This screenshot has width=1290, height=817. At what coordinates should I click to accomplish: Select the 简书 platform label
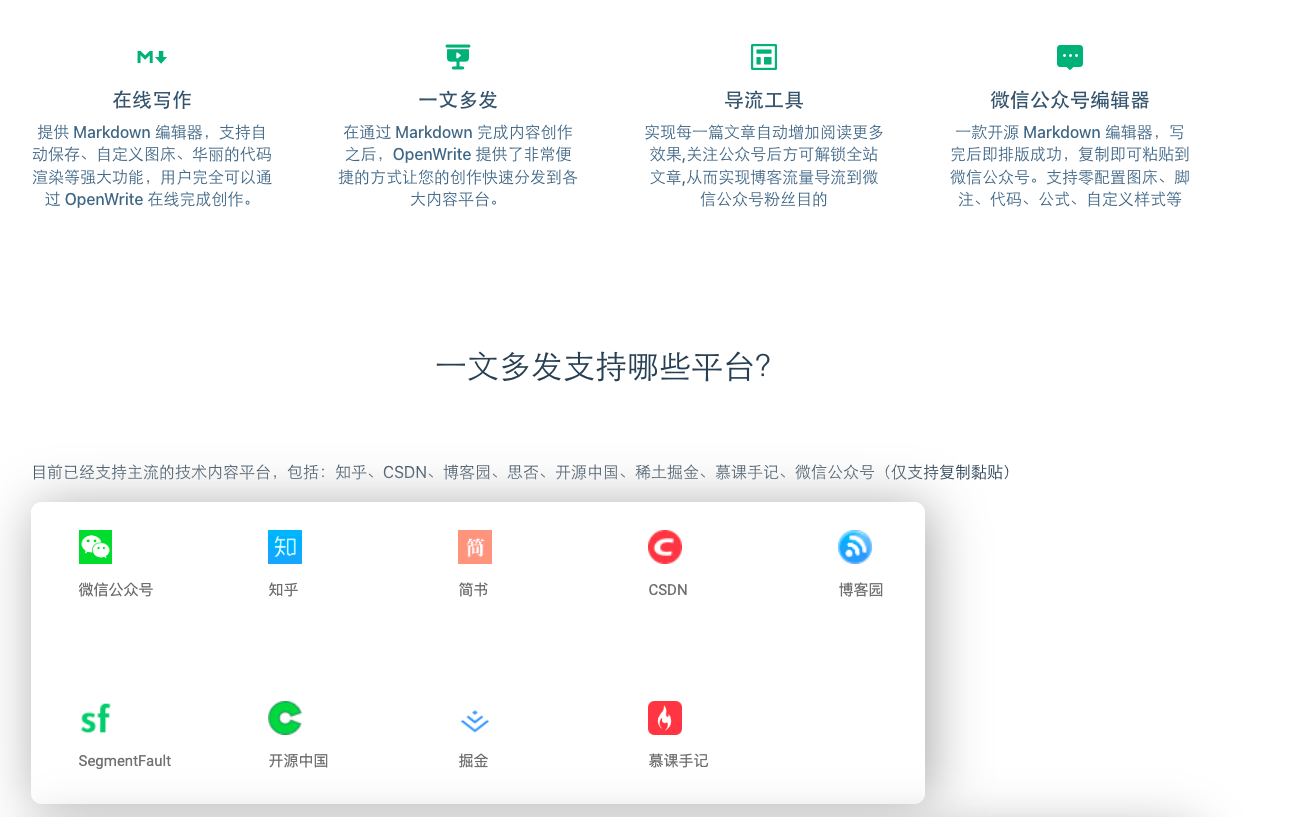[473, 590]
